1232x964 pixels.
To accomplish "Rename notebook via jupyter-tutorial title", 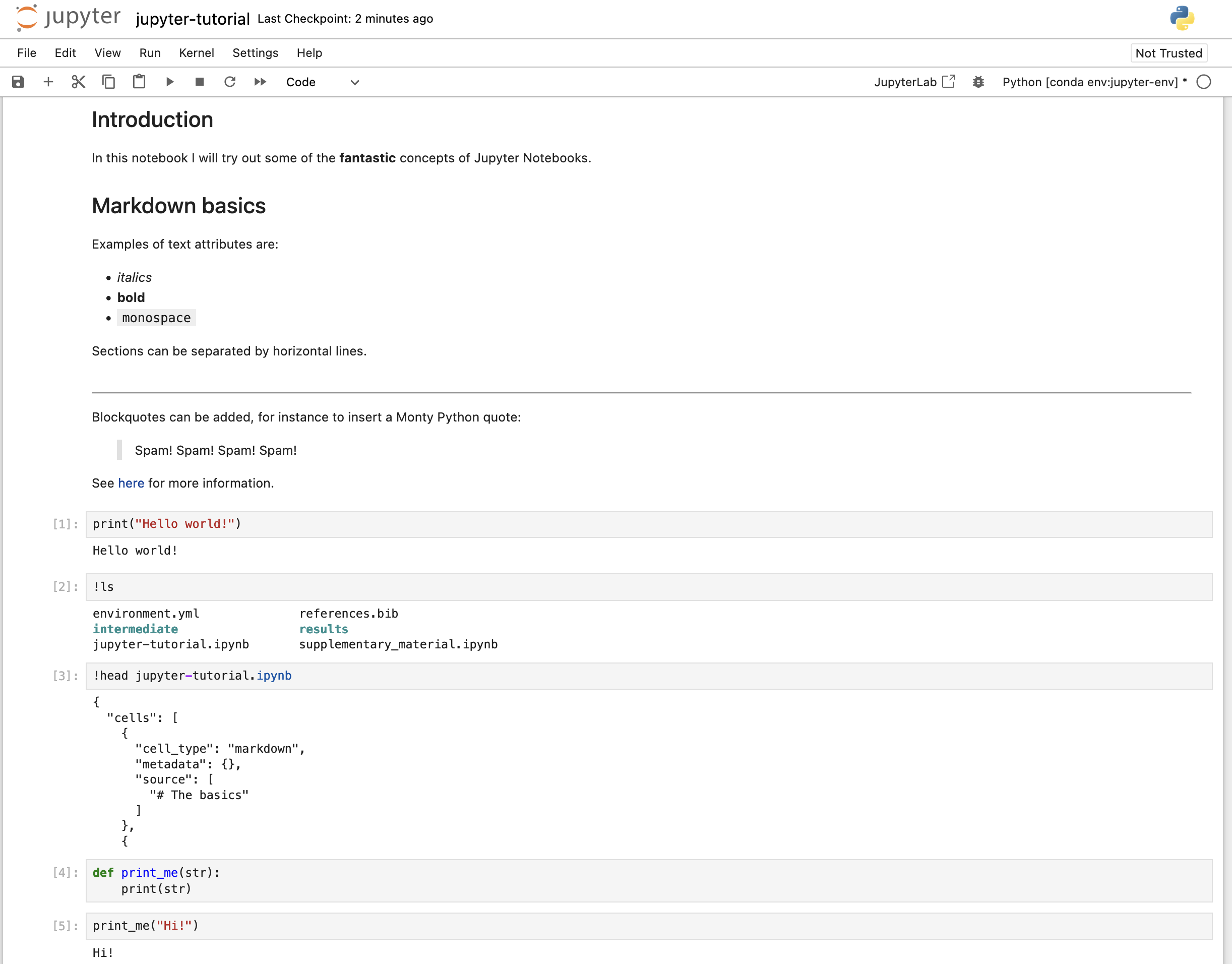I will (x=193, y=19).
